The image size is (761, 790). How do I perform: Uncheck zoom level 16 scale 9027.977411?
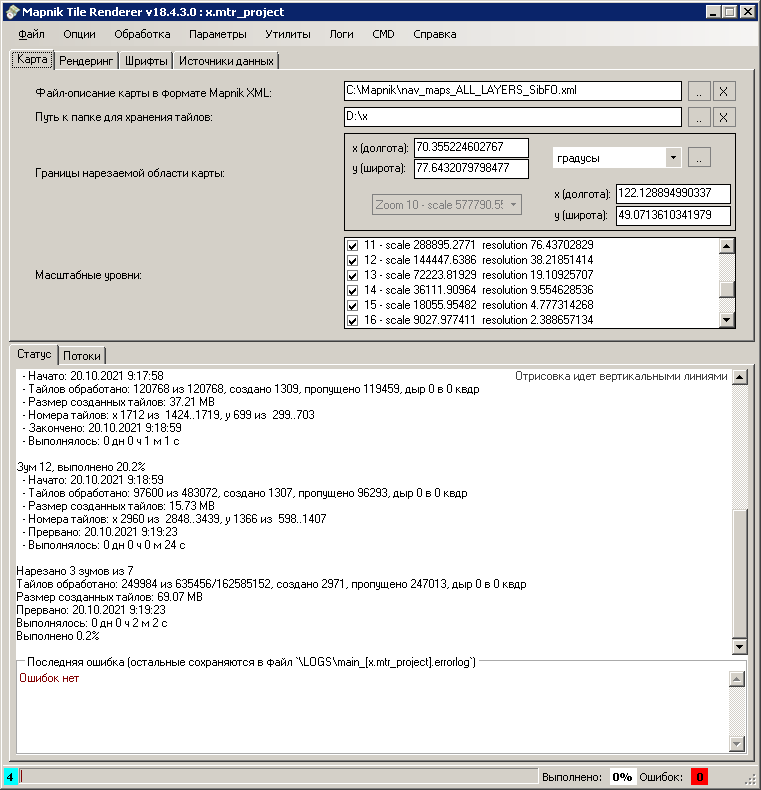pos(352,320)
